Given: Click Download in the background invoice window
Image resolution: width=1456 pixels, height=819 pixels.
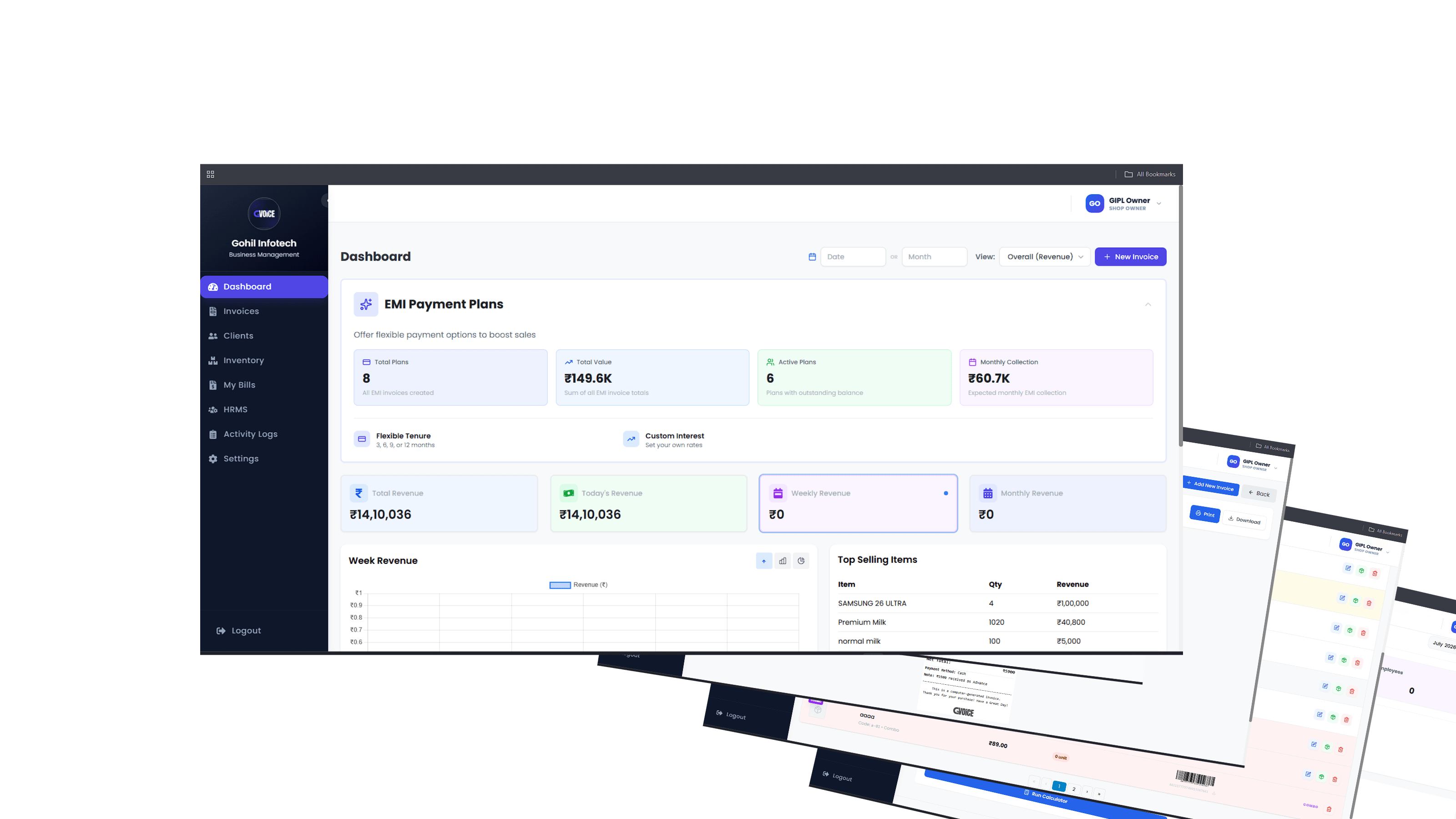Looking at the screenshot, I should [1244, 520].
